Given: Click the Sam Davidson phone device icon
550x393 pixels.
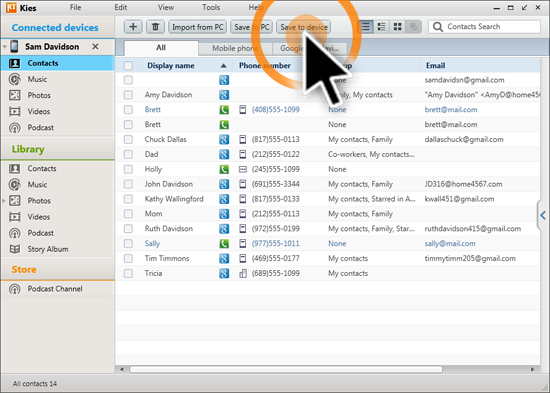Looking at the screenshot, I should [x=14, y=46].
